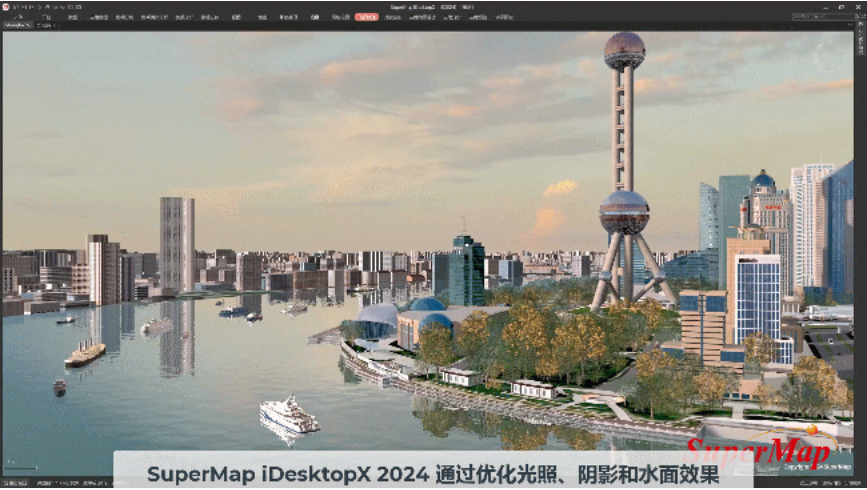Select the red highlighted ribbon tab
The image size is (867, 490).
pos(367,17)
